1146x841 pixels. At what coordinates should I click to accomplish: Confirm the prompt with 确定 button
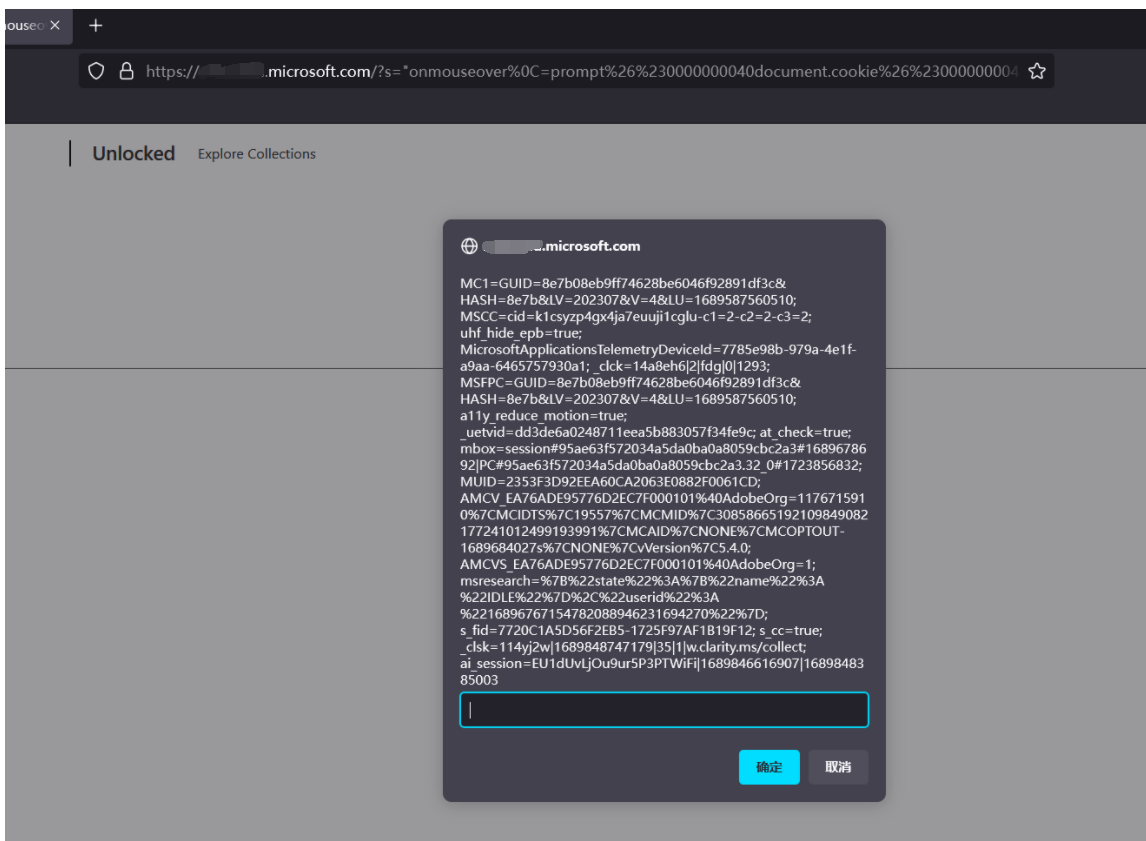click(x=769, y=766)
